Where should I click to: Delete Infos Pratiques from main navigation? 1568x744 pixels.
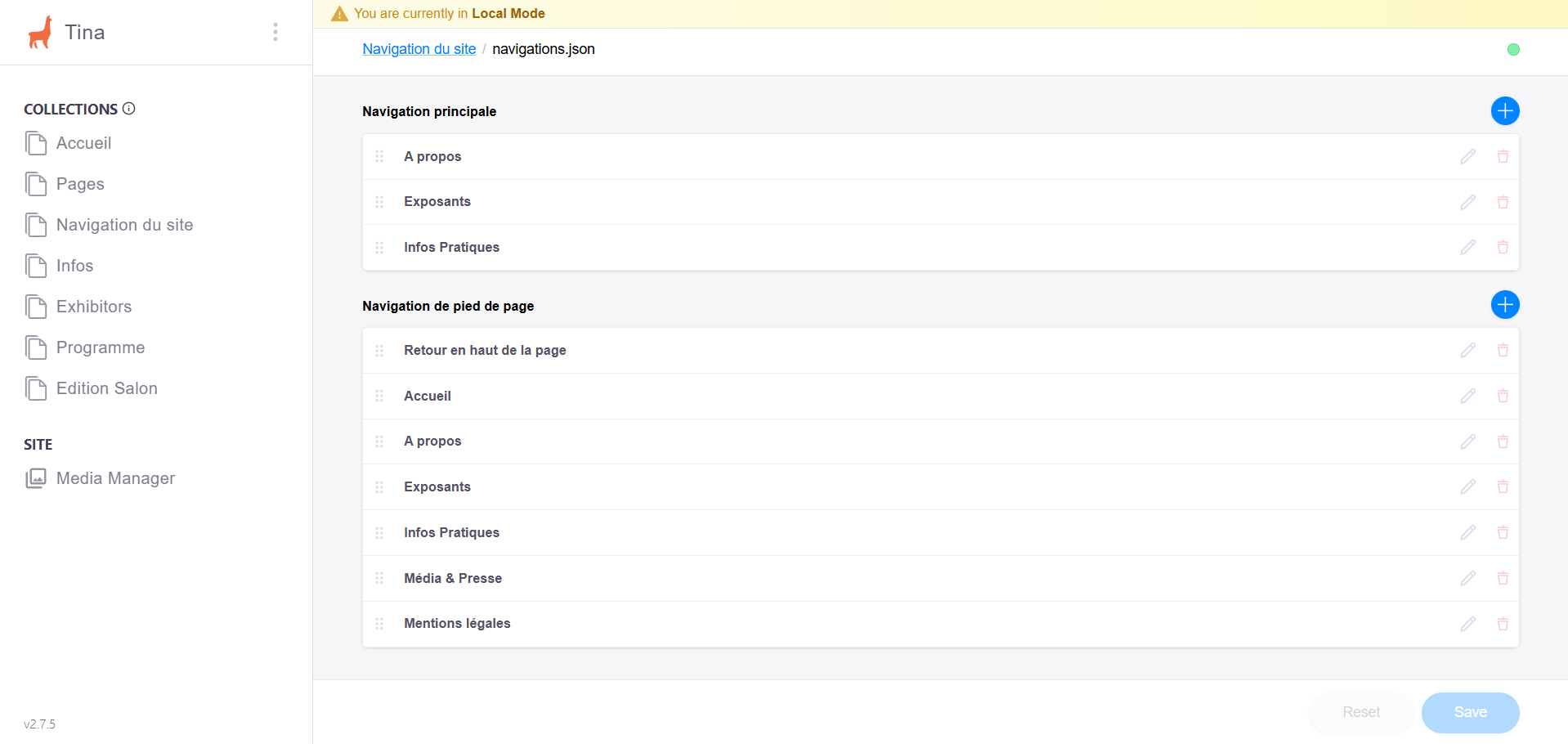[x=1503, y=247]
